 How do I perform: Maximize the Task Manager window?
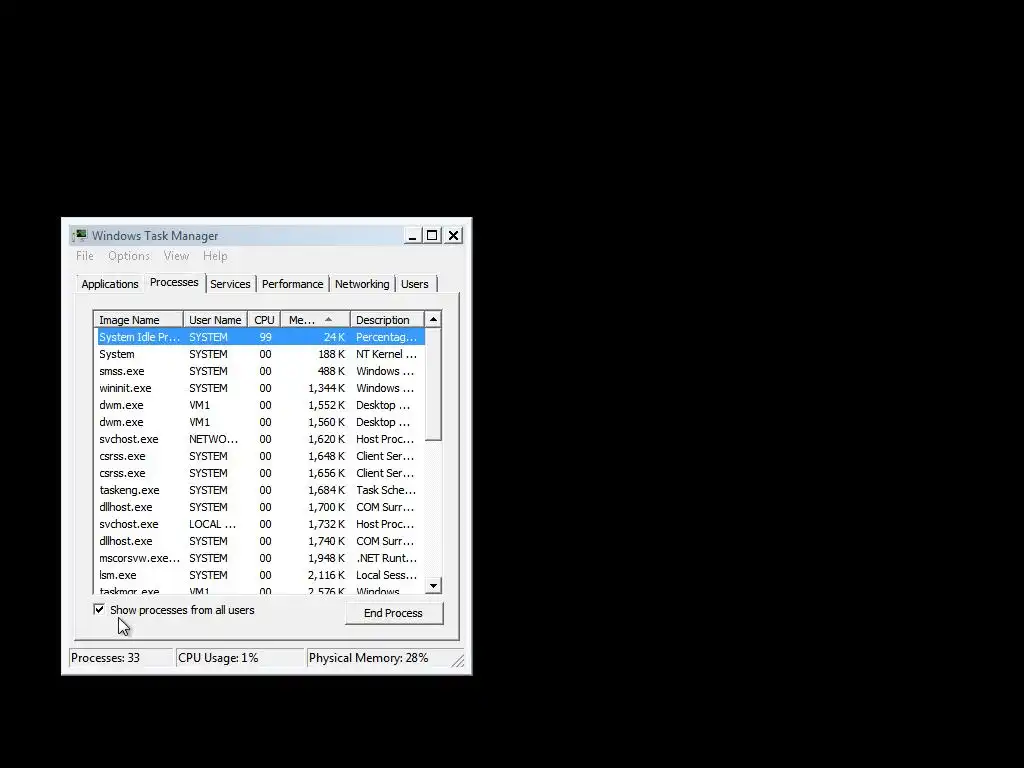(x=432, y=235)
